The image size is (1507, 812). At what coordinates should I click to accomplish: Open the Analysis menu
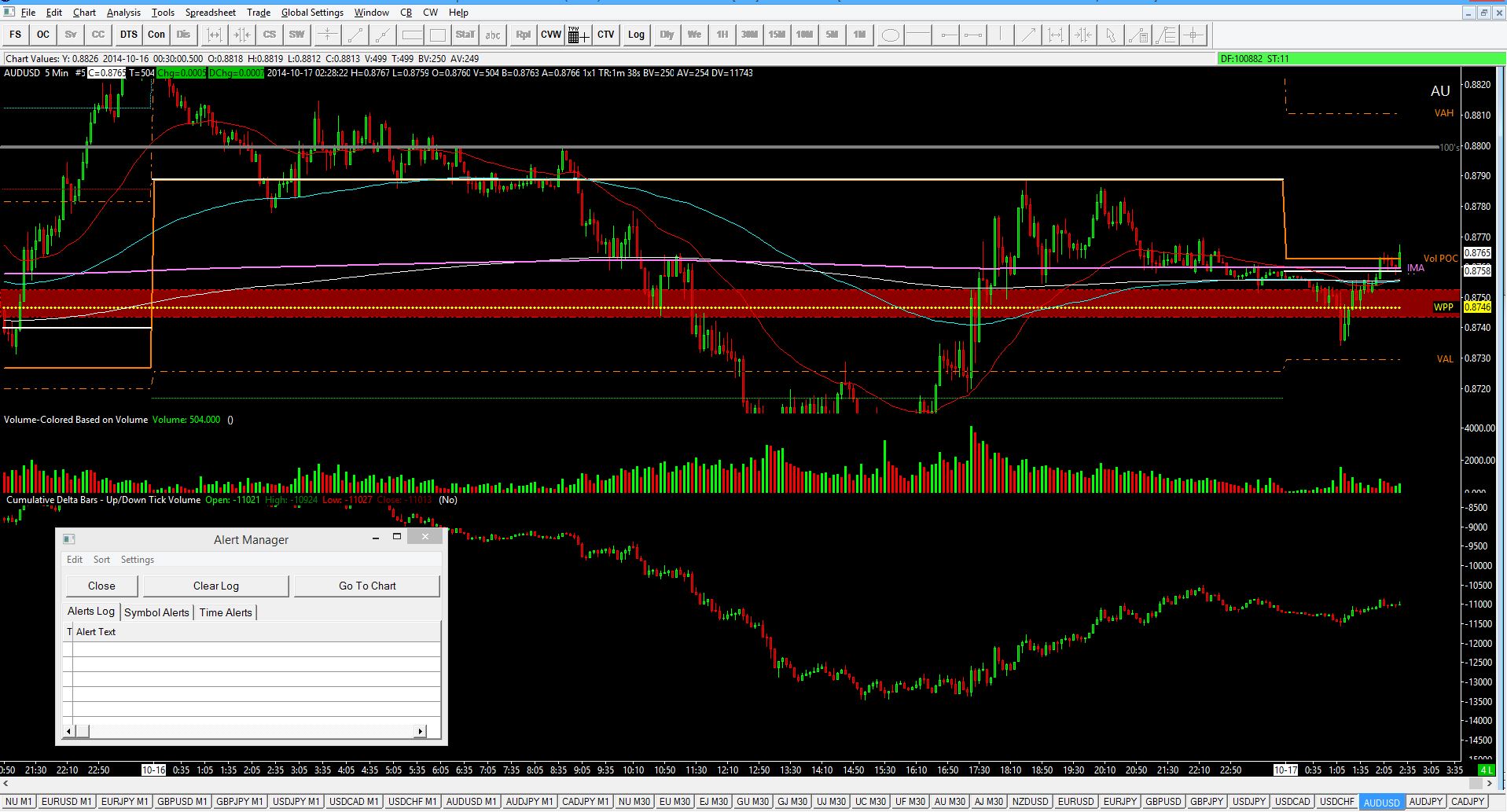point(123,13)
